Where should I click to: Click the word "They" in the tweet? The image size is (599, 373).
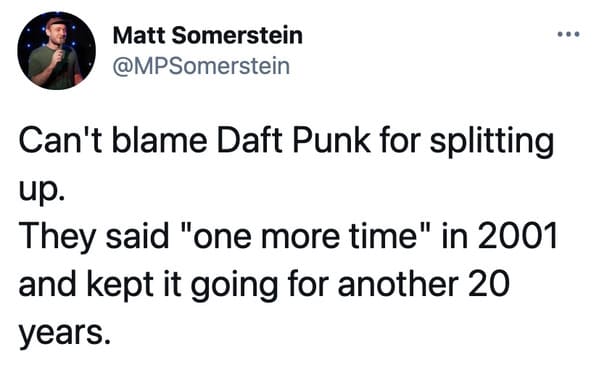tap(57, 237)
